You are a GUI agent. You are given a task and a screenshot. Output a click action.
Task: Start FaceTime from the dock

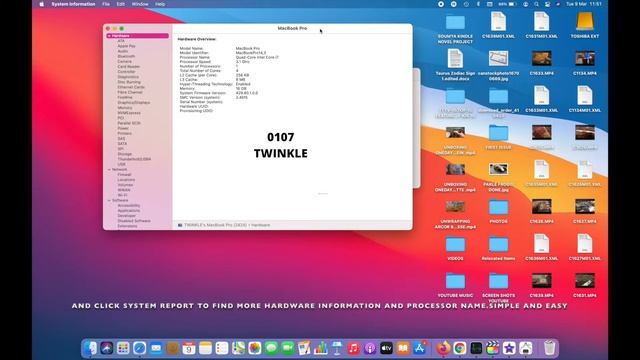288,348
